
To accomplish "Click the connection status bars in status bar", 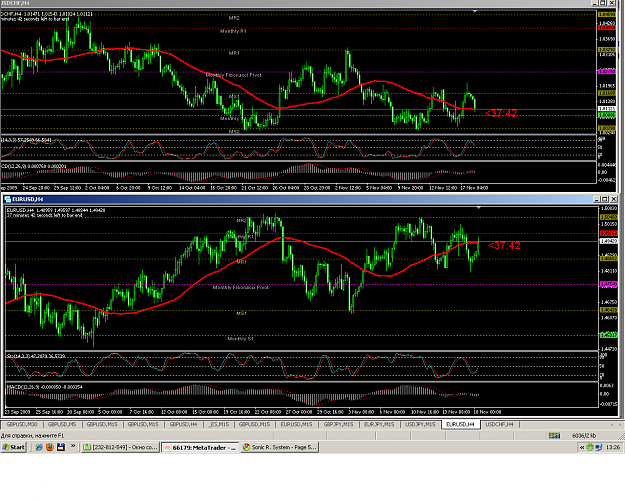I will point(554,435).
